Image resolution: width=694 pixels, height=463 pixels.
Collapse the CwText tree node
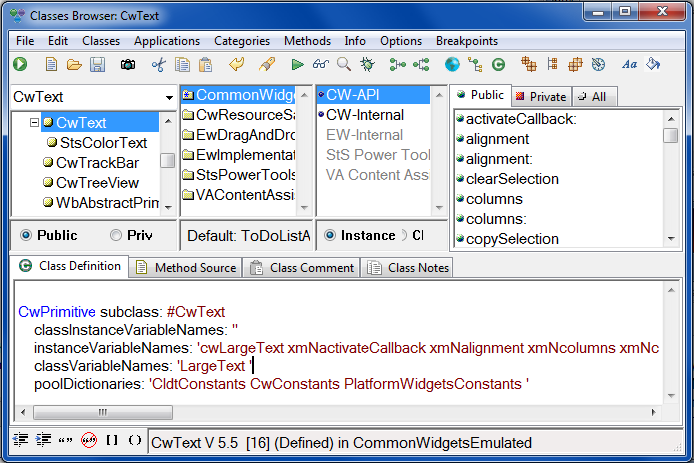coord(34,123)
